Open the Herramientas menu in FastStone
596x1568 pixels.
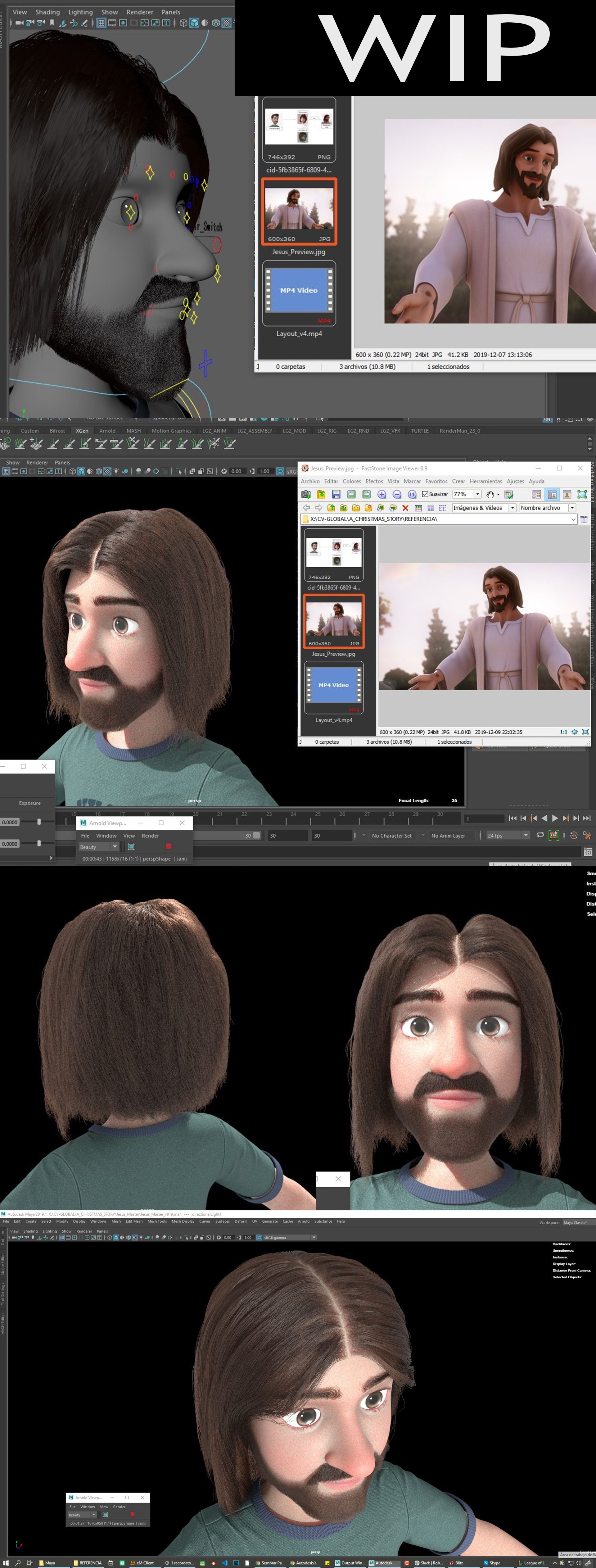pos(486,481)
